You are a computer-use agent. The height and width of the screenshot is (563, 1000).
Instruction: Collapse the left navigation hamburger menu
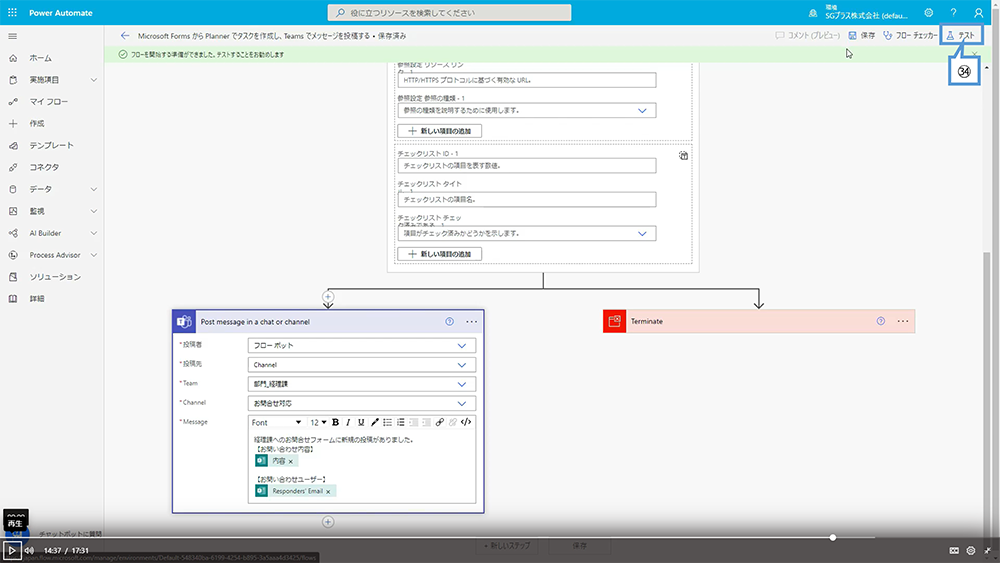(12, 36)
